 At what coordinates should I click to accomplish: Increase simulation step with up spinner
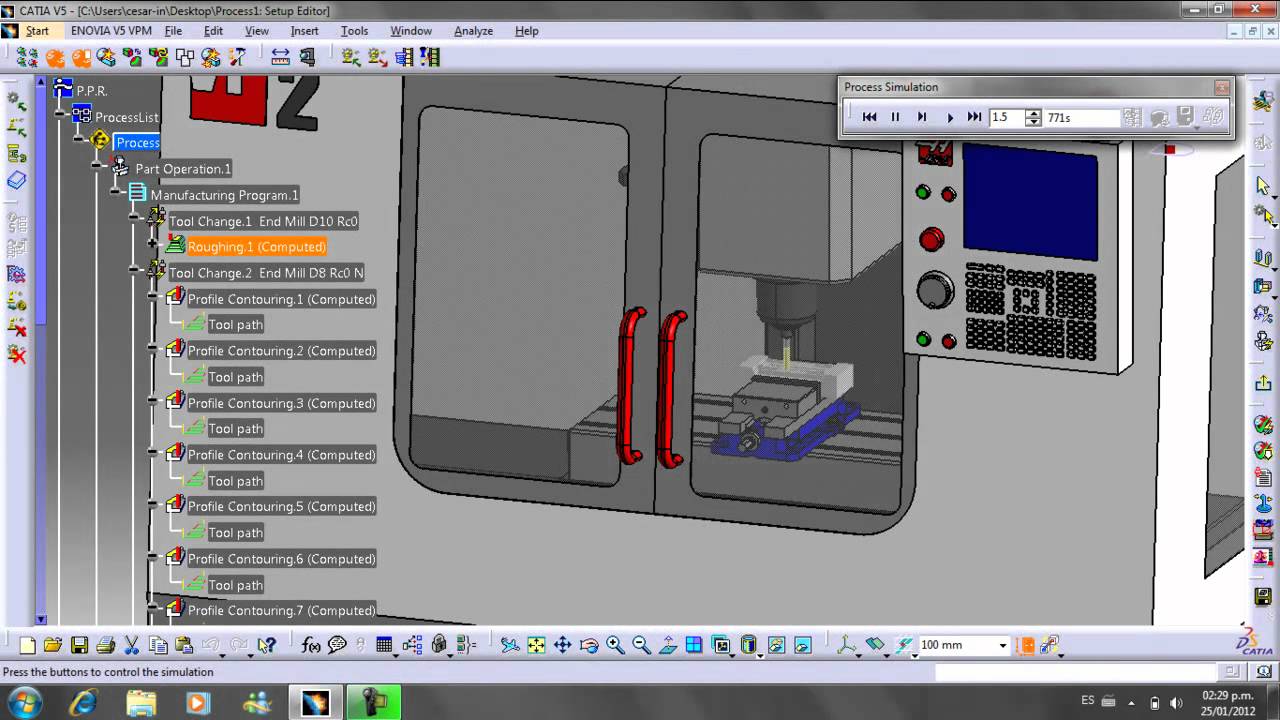click(1034, 113)
